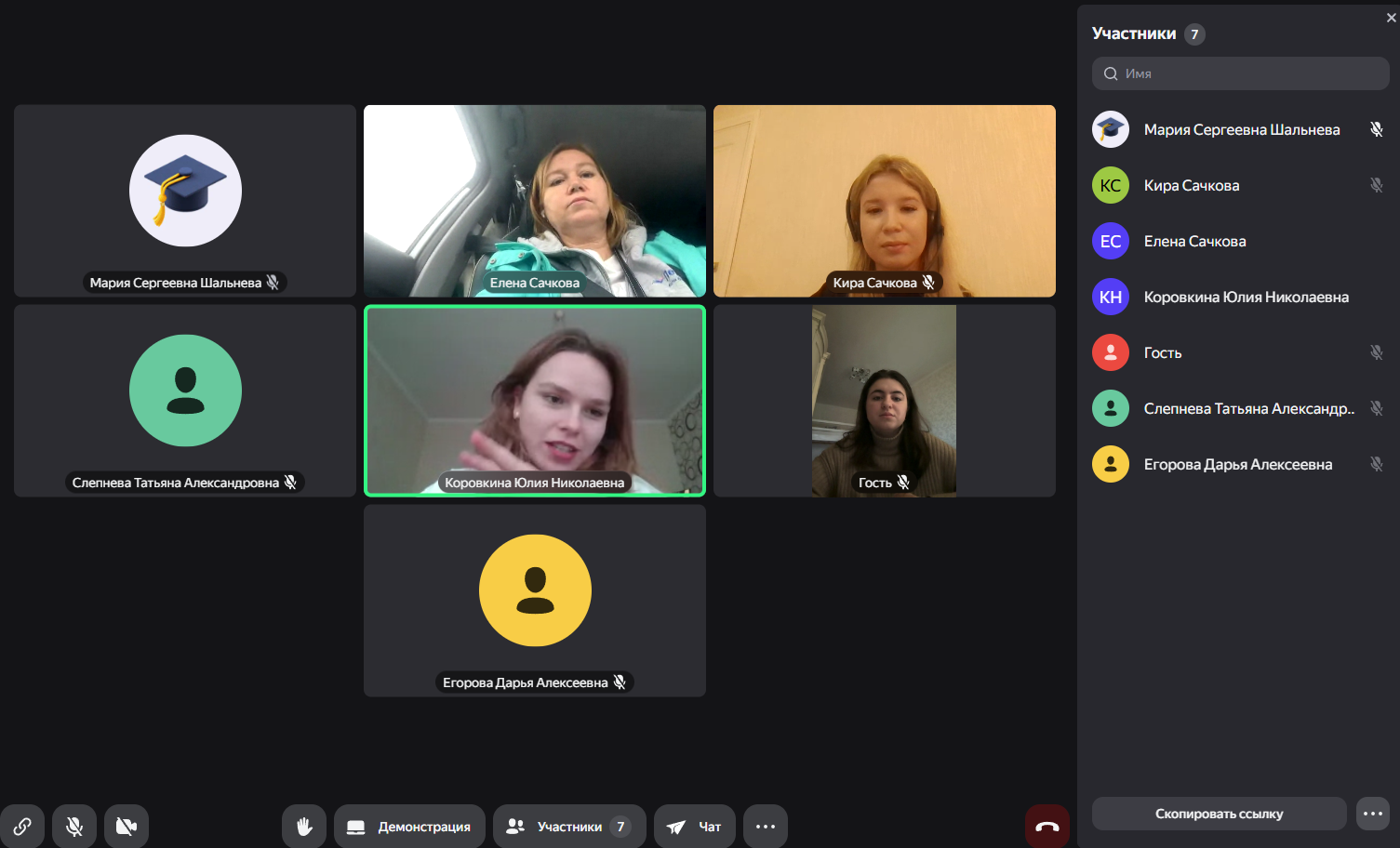1400x848 pixels.
Task: Select Коровкина Юлия Николаевна in the participants list
Action: (1246, 297)
